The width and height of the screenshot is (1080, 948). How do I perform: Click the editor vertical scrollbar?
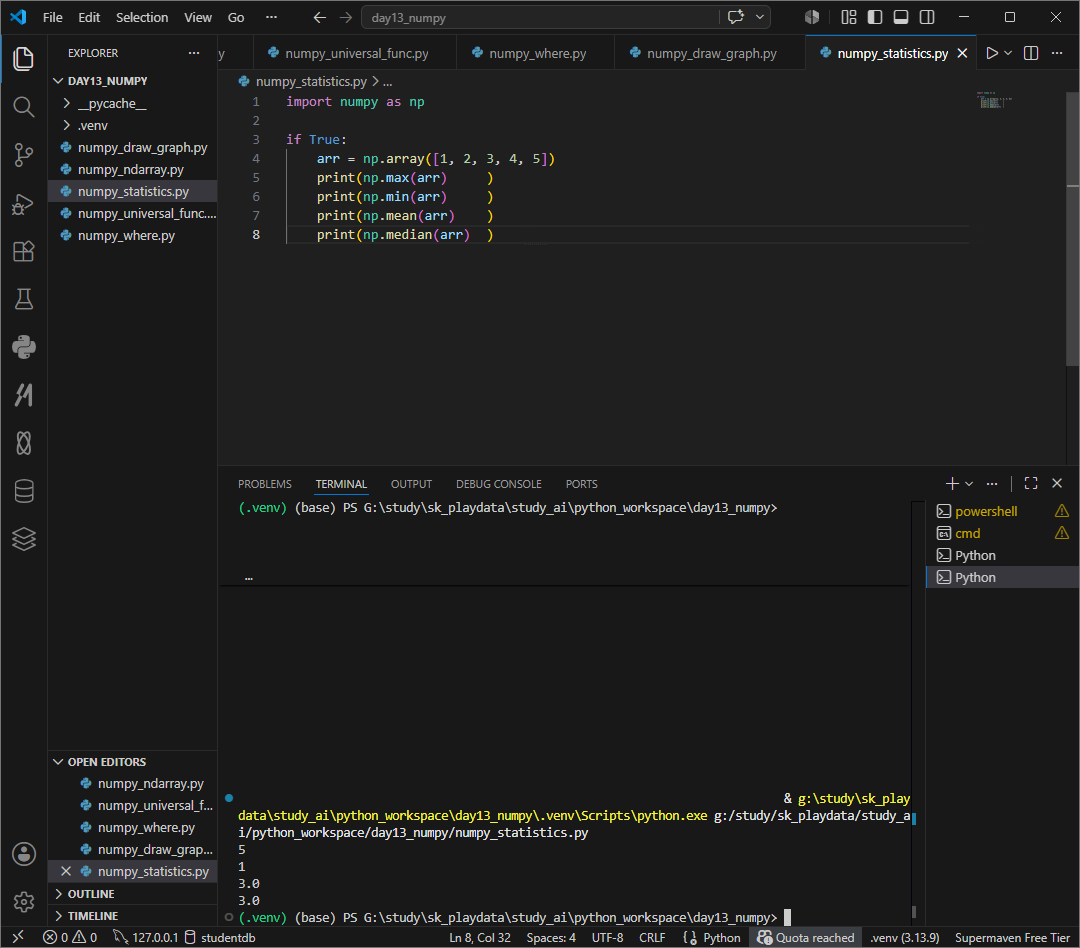click(1072, 227)
